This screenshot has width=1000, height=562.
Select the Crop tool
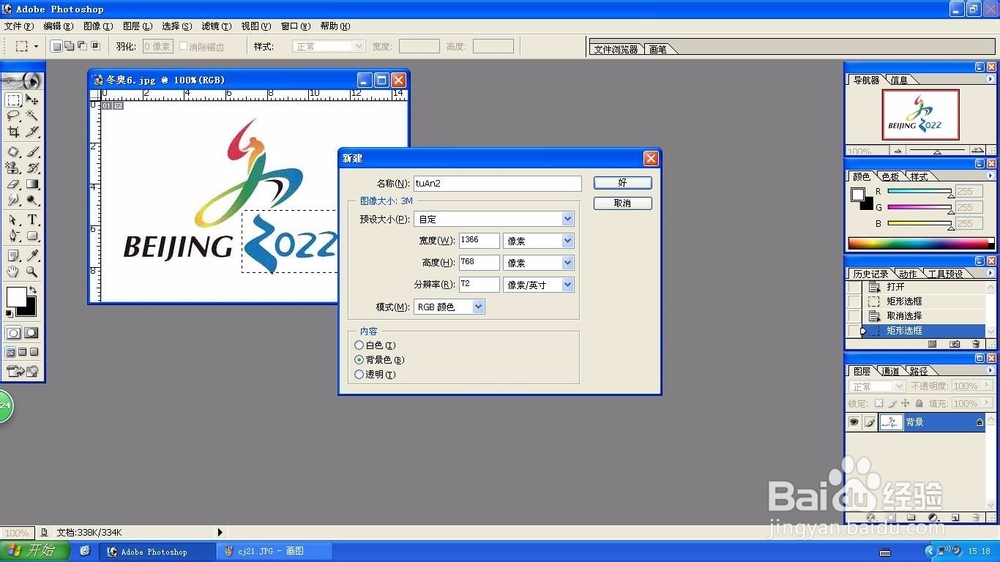pyautogui.click(x=13, y=132)
